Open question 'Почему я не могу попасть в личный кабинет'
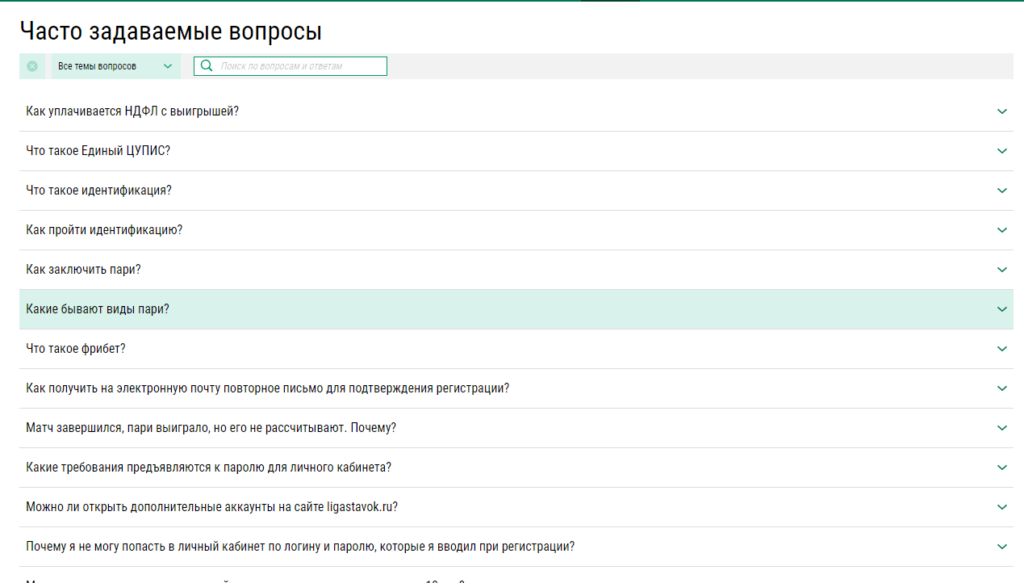The width and height of the screenshot is (1024, 583). point(516,546)
